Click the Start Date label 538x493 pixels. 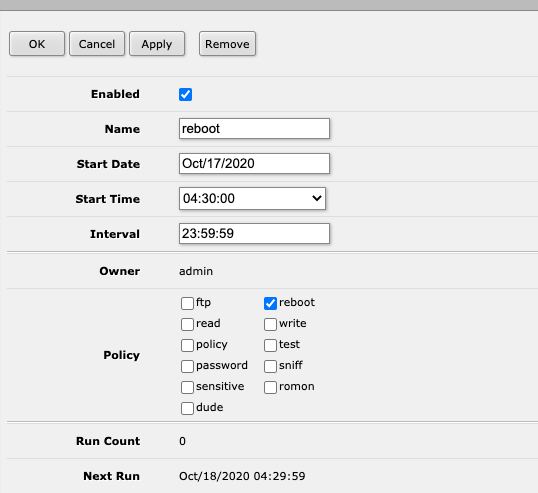coord(108,164)
